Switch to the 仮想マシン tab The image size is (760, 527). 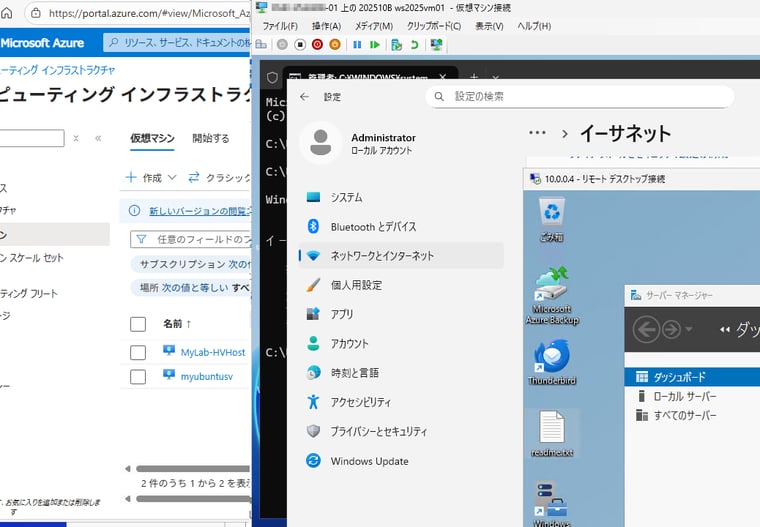pos(152,138)
